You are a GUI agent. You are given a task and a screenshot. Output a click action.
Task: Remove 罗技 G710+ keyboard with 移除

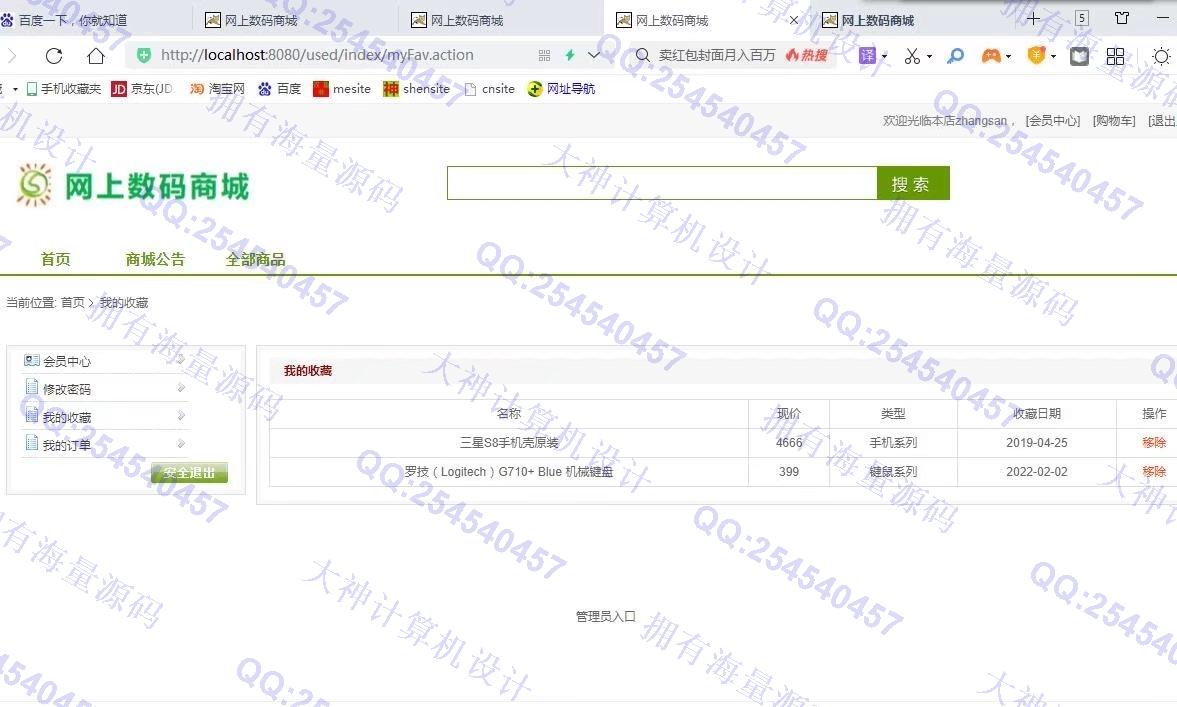pyautogui.click(x=1154, y=472)
